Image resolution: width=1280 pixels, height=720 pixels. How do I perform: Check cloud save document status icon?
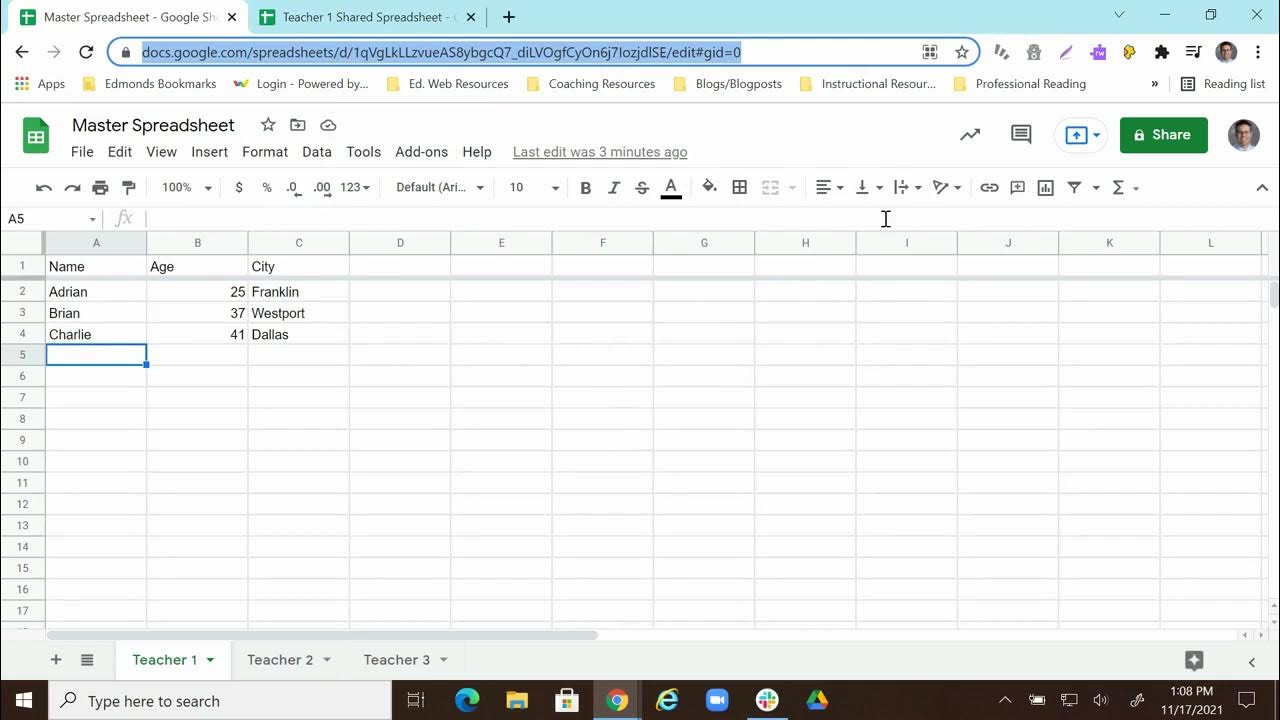(328, 125)
